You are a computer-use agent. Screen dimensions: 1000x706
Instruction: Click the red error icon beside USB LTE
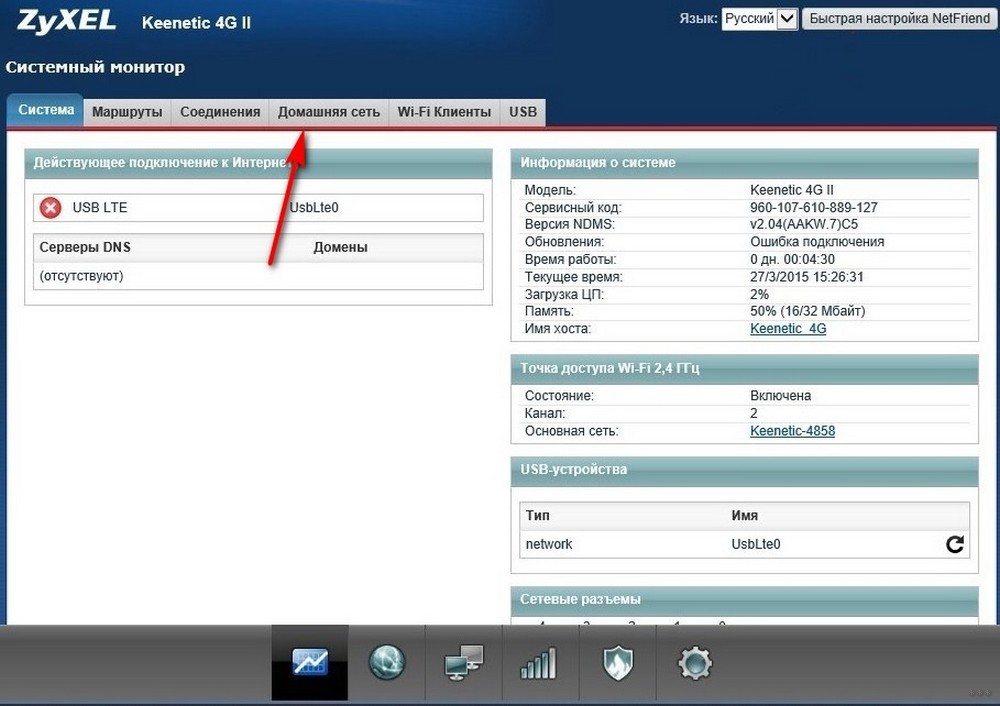coord(50,208)
